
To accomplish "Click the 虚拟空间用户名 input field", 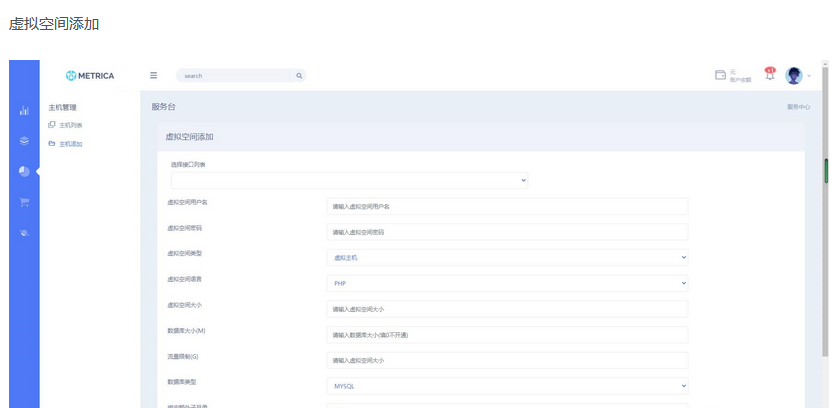I will [x=507, y=206].
